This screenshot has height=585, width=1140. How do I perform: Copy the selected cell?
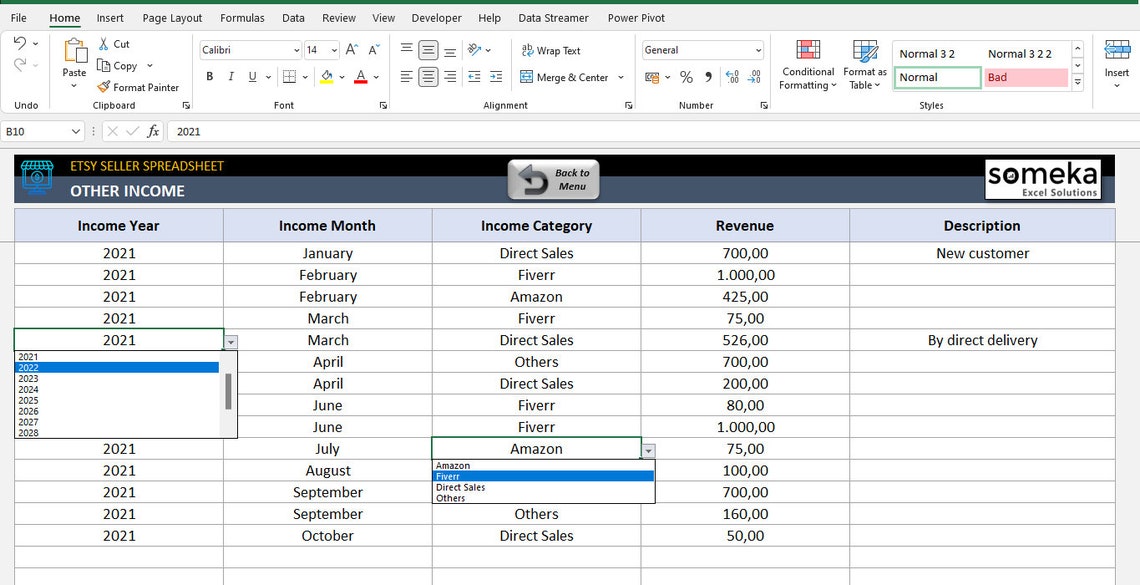115,66
